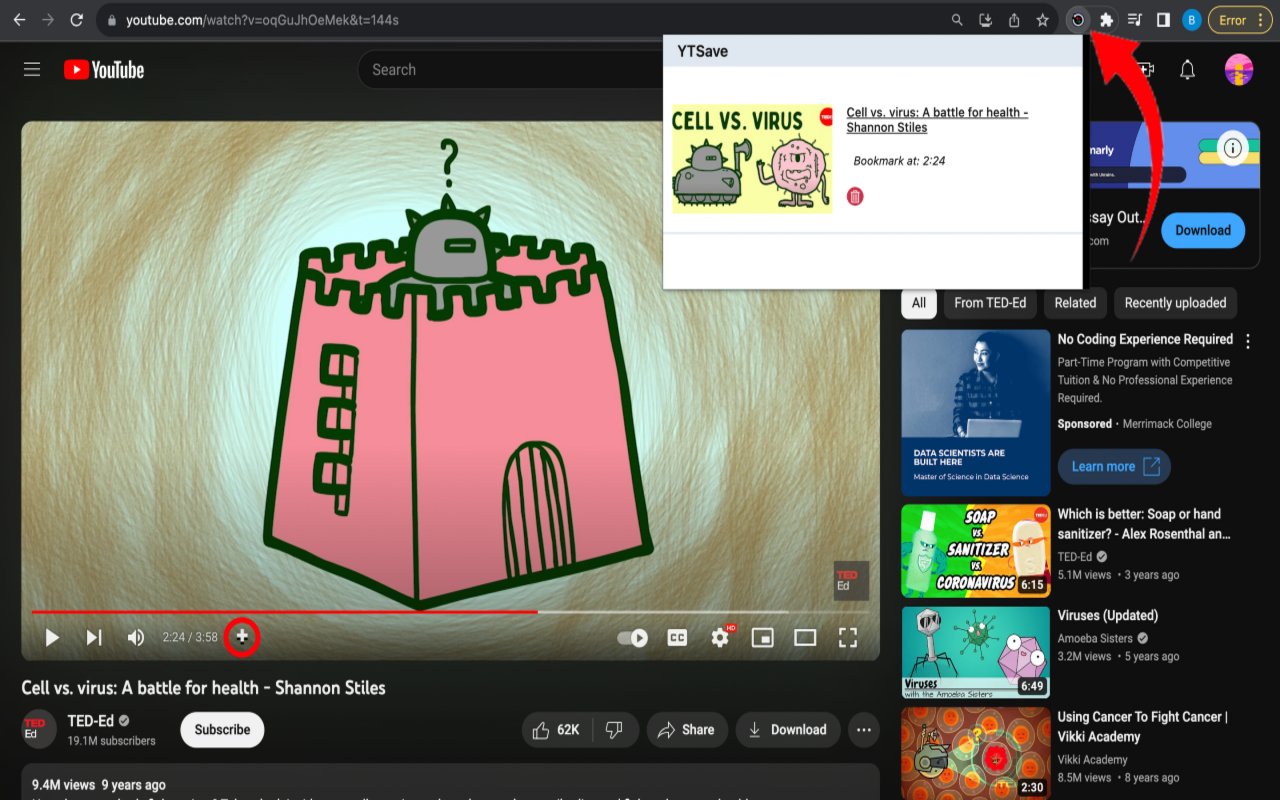Go forward in browser history
The image size is (1280, 800).
pyautogui.click(x=47, y=20)
